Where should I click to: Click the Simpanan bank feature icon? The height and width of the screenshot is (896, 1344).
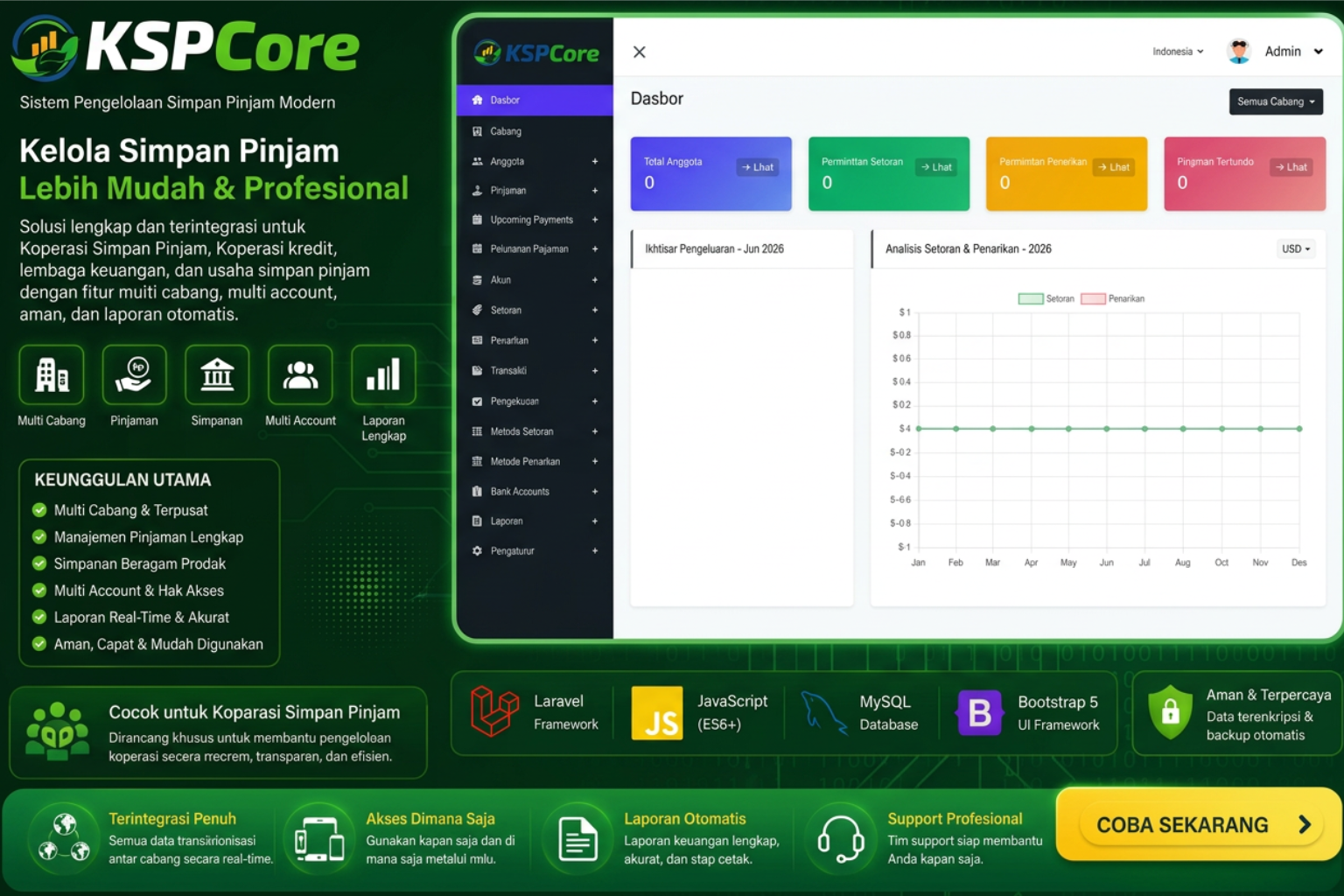click(217, 374)
